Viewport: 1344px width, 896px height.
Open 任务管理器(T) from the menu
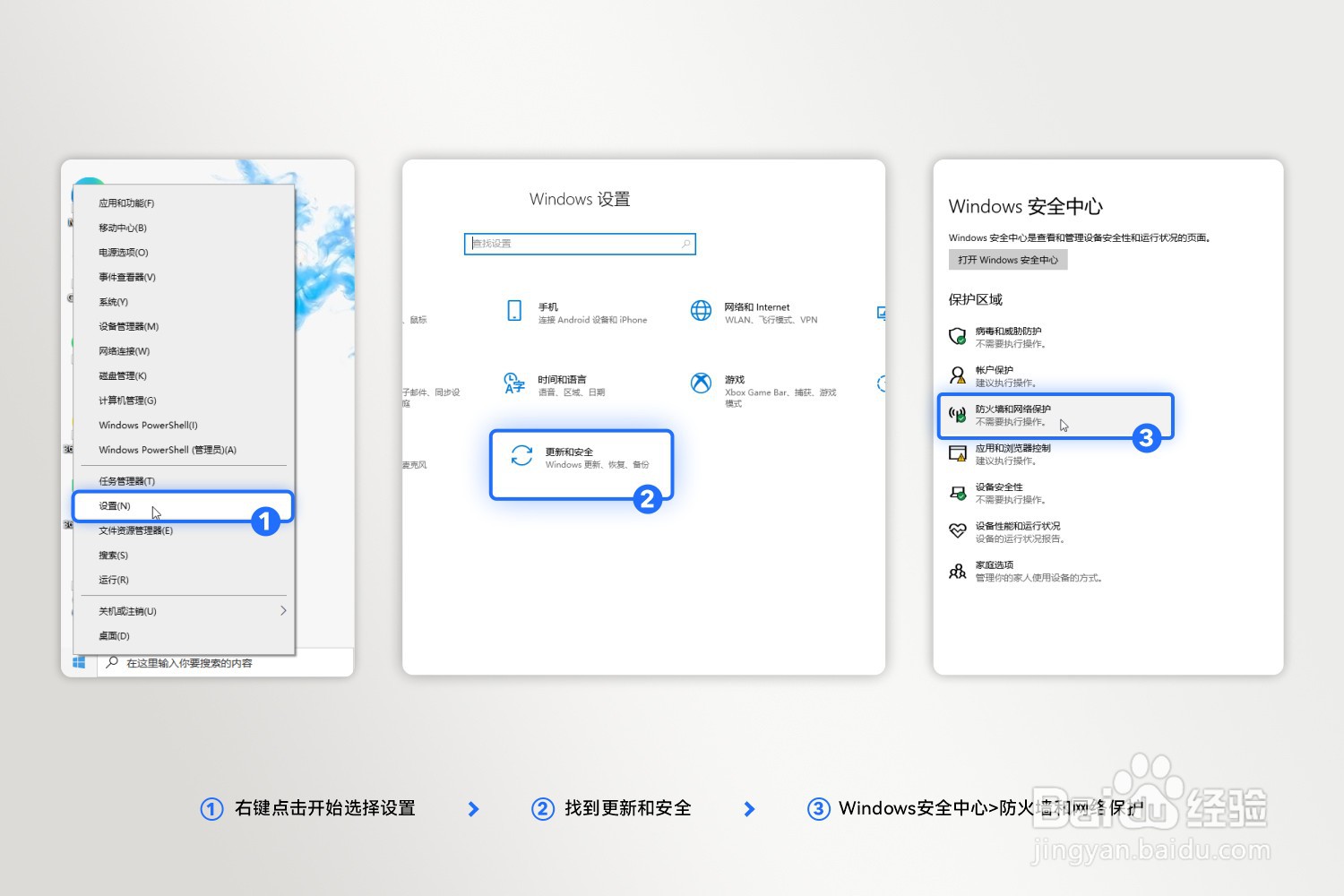127,481
